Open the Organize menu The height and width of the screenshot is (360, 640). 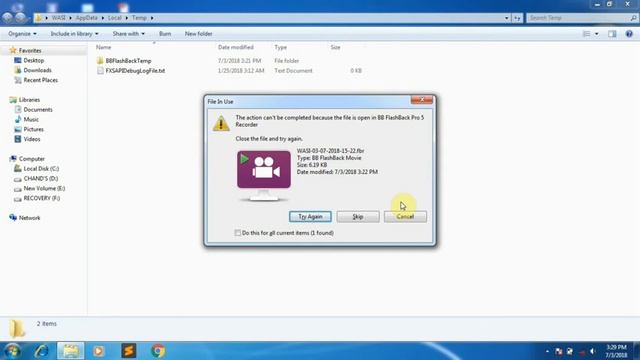22,34
